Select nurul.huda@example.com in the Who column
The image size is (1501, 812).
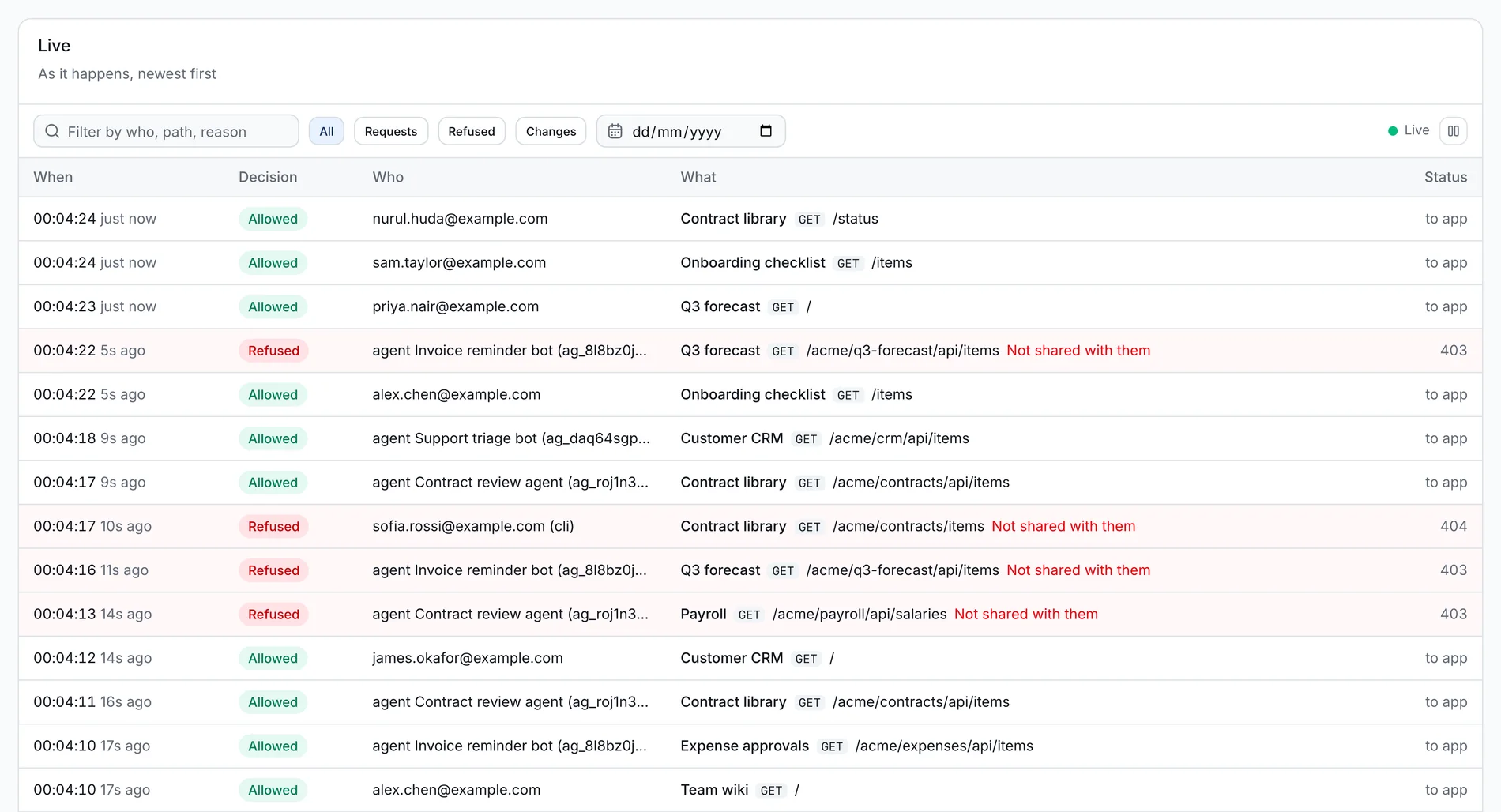[x=460, y=219]
